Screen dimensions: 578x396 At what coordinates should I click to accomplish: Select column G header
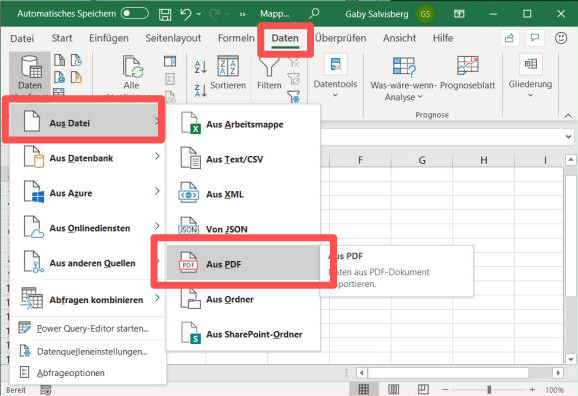pyautogui.click(x=422, y=160)
